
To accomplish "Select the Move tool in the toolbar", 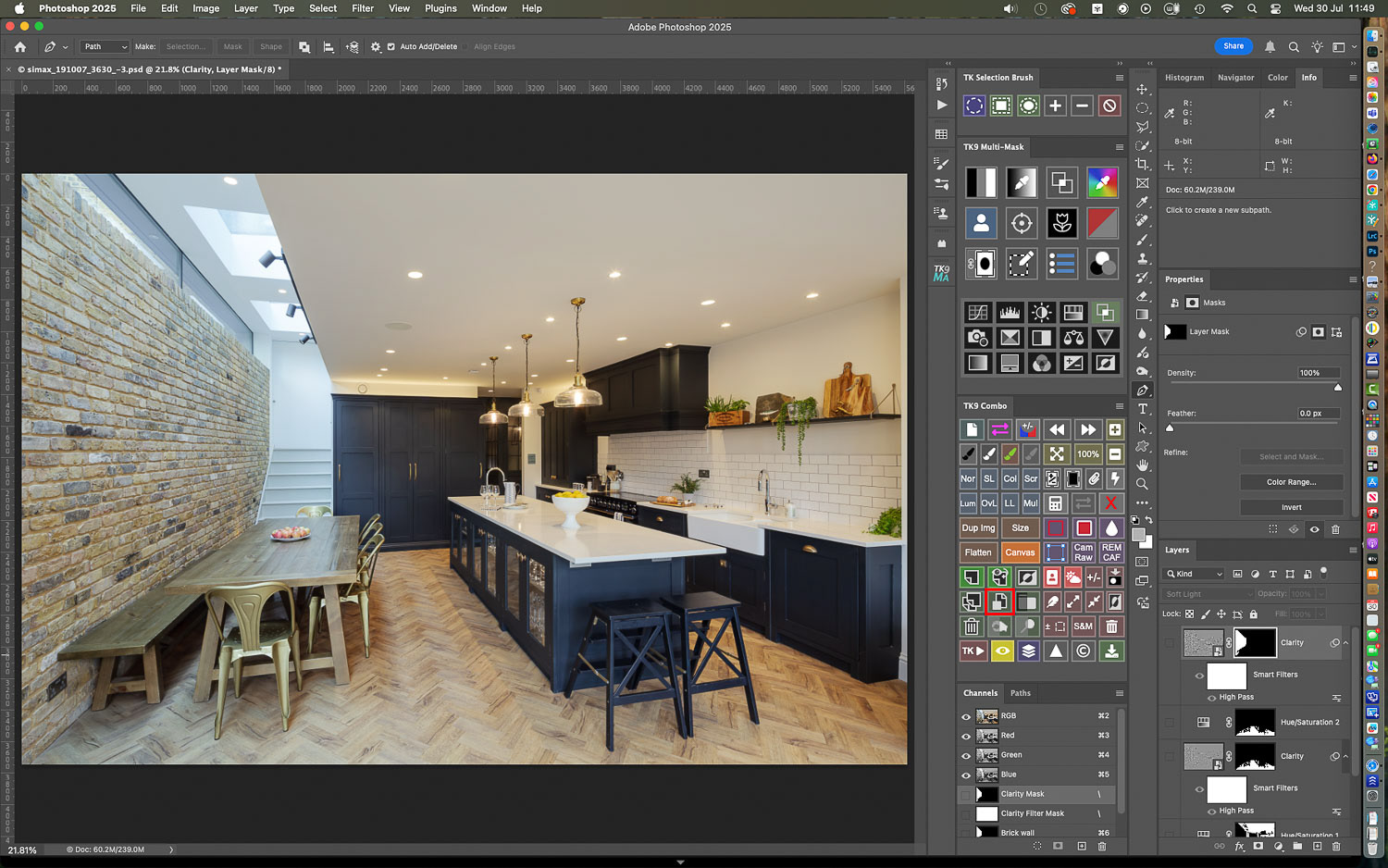I will (x=1143, y=89).
